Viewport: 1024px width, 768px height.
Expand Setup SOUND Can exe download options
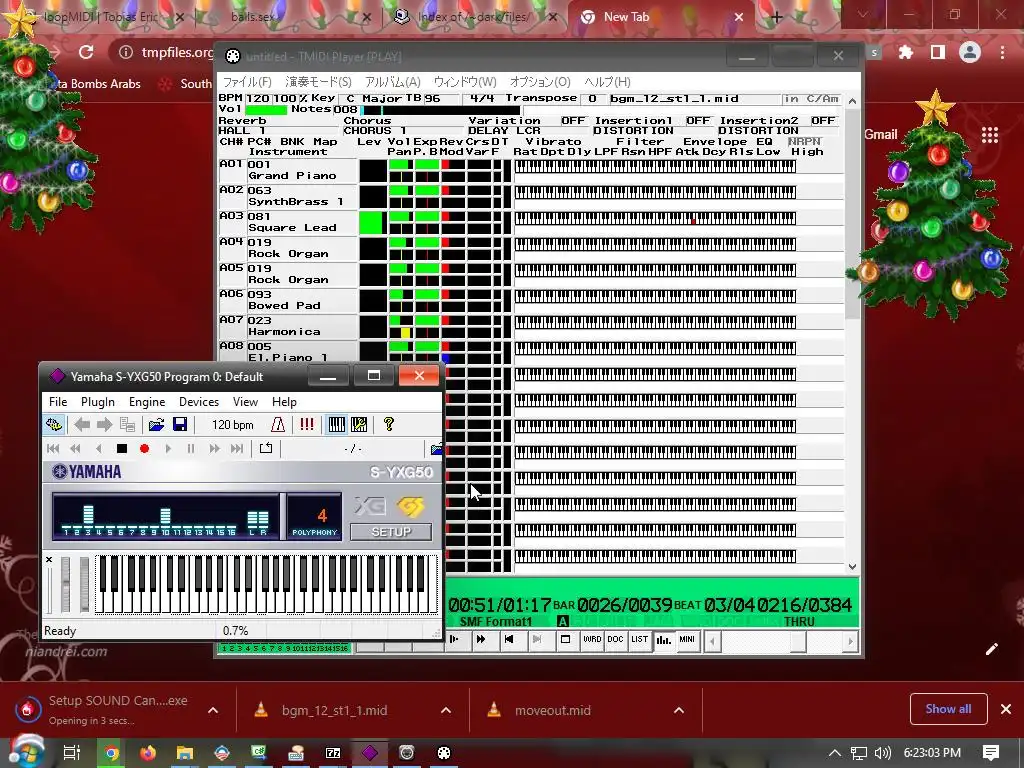pyautogui.click(x=213, y=710)
